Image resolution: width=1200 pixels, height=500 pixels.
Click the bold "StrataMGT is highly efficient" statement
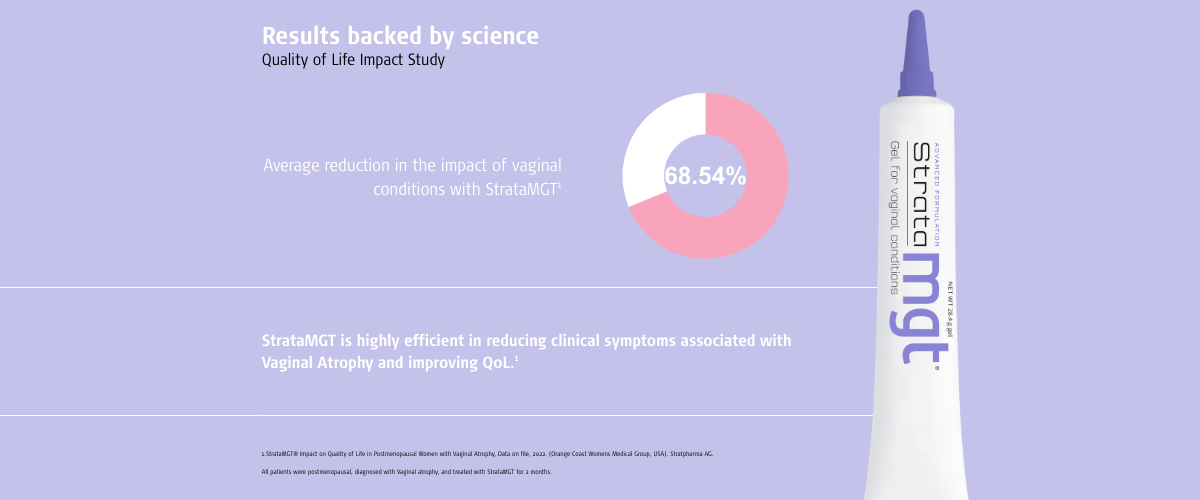(x=526, y=341)
